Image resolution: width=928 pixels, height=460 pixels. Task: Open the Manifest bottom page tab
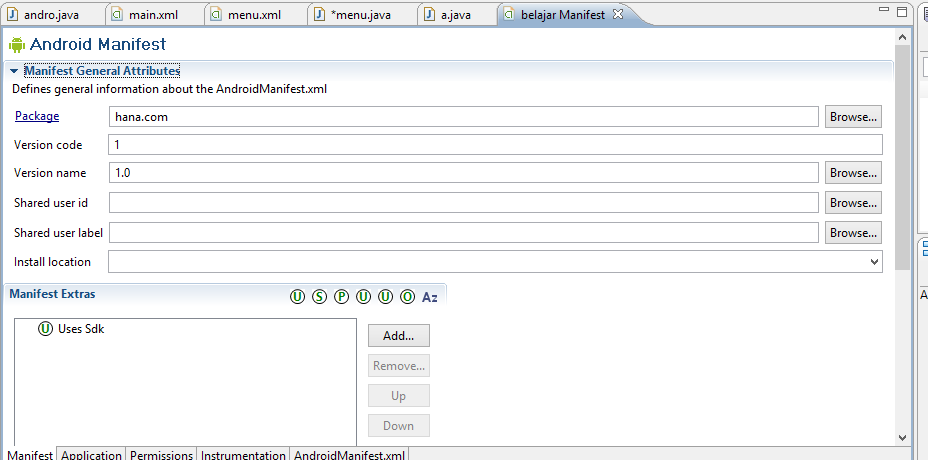(31, 455)
